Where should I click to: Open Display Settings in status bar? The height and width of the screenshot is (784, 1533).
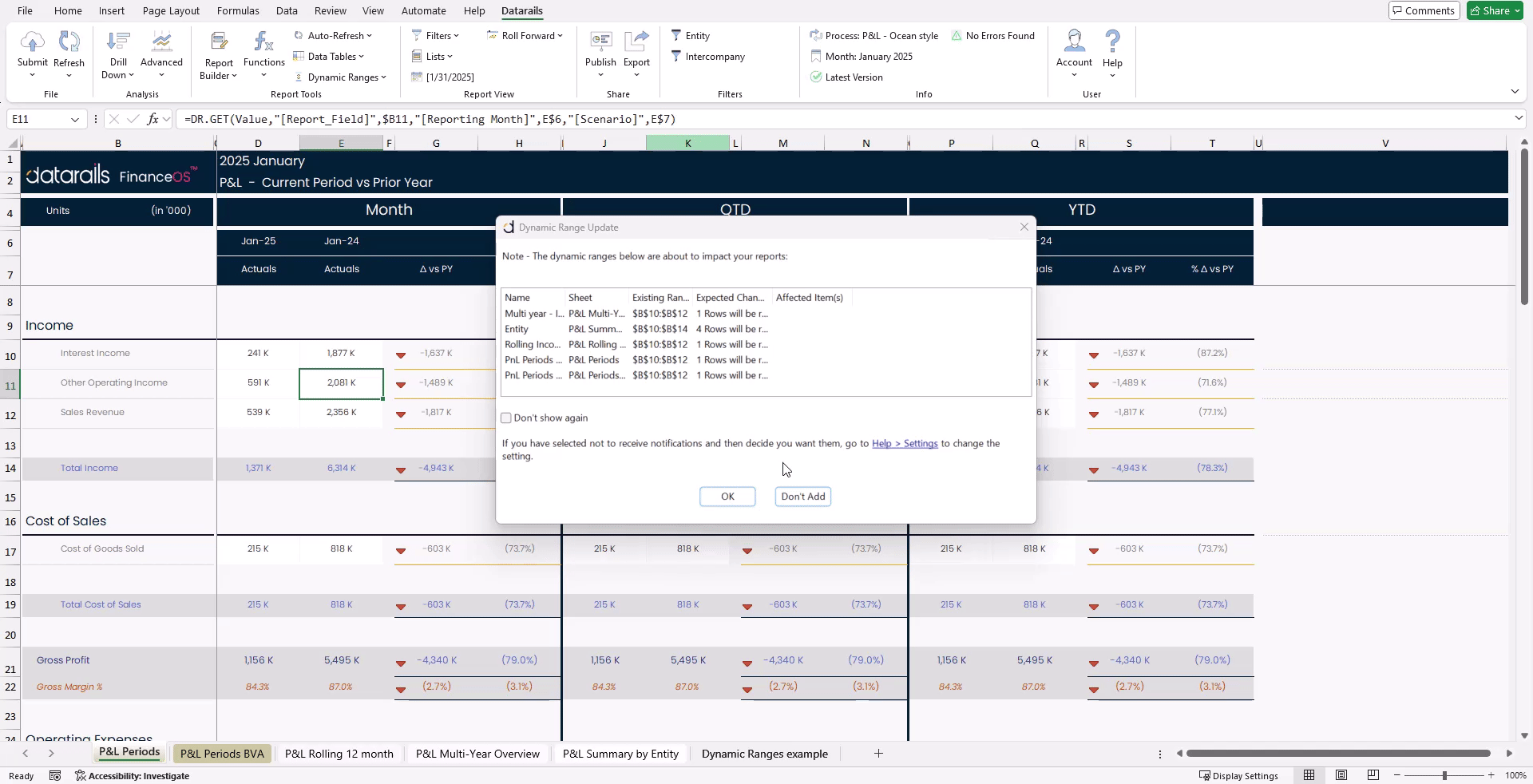click(1238, 776)
